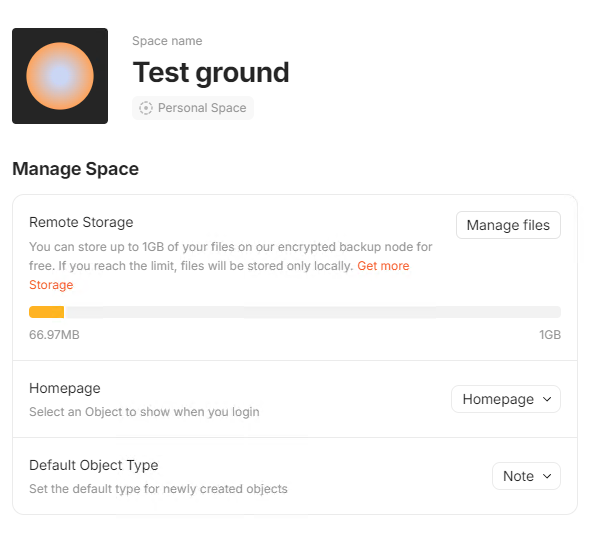The image size is (592, 536).
Task: Click the chevron arrow beside Note
Action: coord(547,476)
